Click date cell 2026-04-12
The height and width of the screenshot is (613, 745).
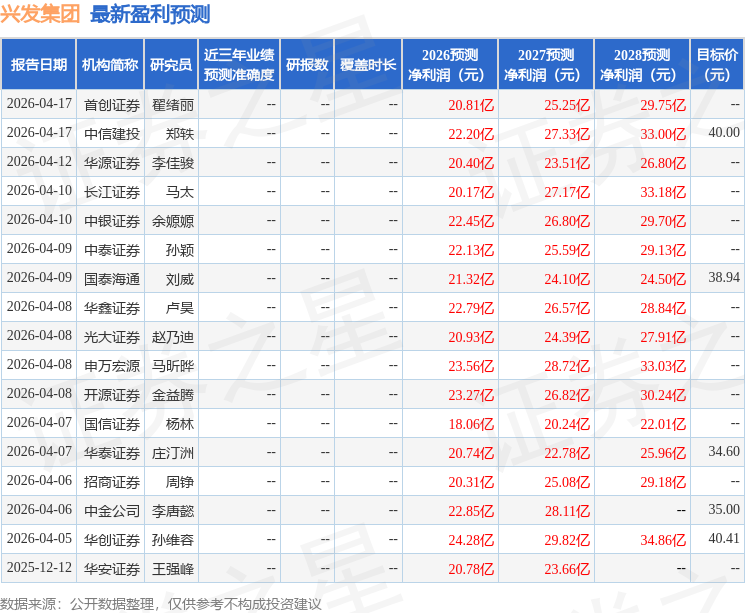[x=39, y=162]
